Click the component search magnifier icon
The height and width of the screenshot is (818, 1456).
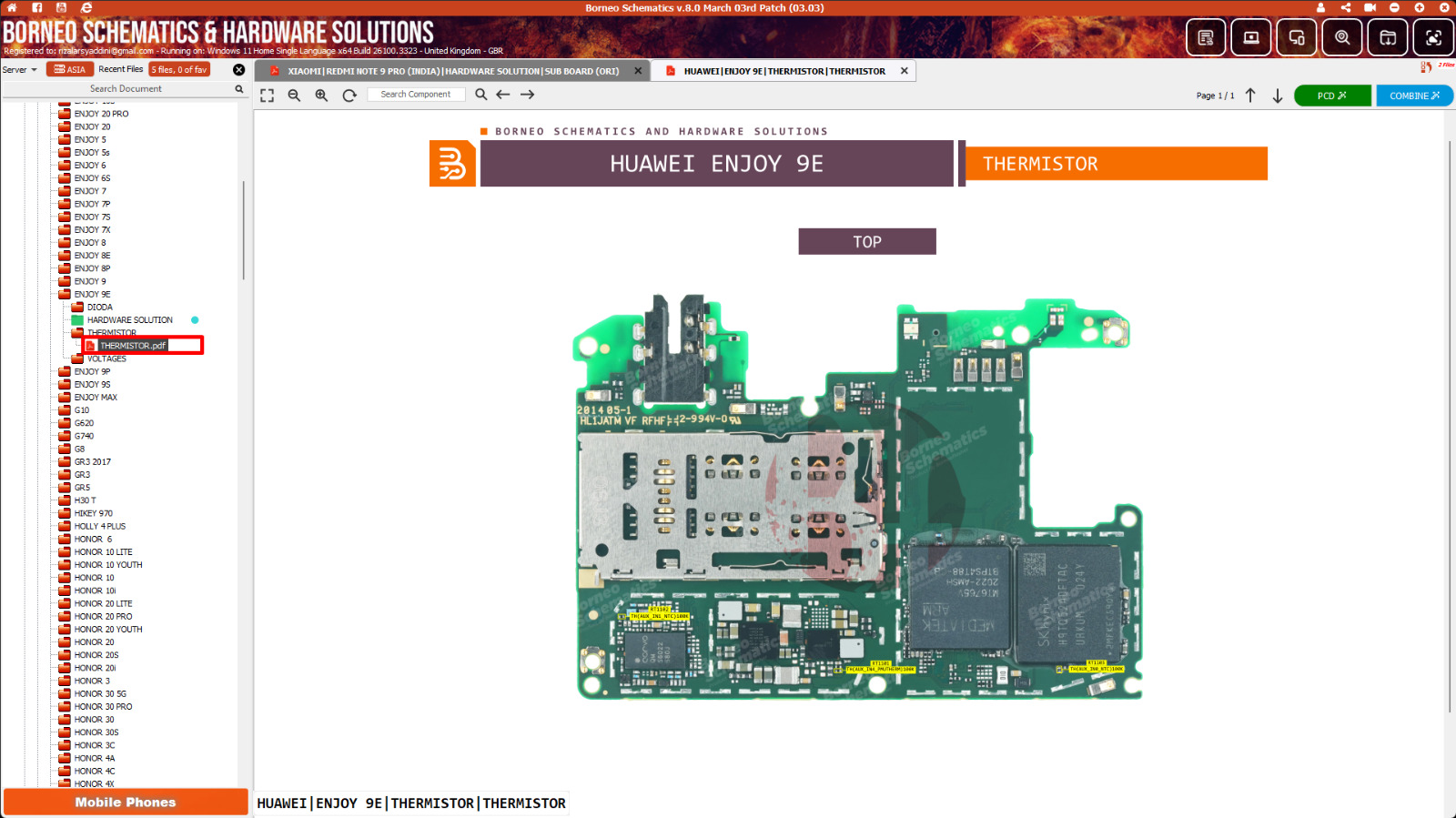[481, 95]
